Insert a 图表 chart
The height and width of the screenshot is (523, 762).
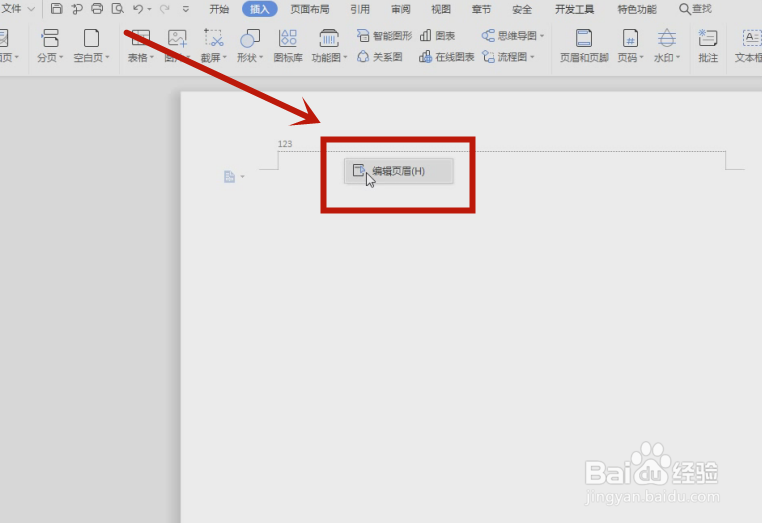[437, 35]
